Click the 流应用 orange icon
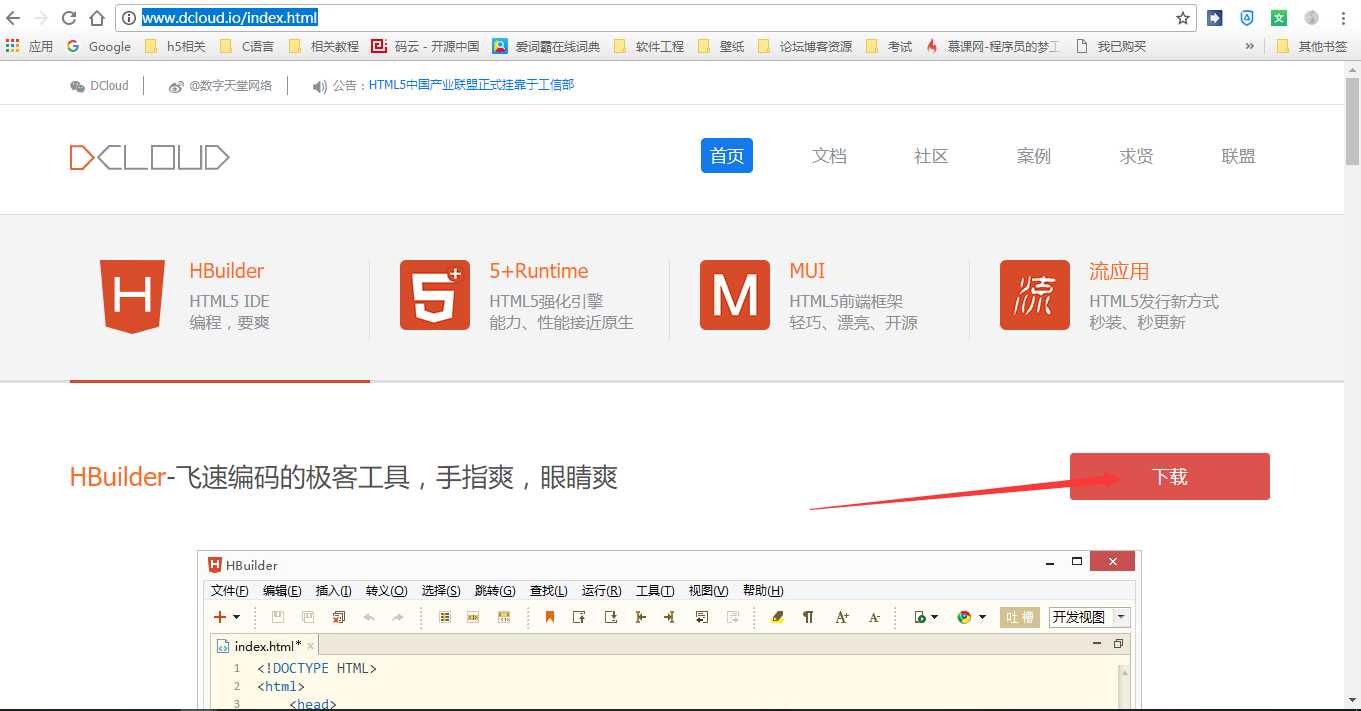Image resolution: width=1361 pixels, height=711 pixels. click(1035, 295)
